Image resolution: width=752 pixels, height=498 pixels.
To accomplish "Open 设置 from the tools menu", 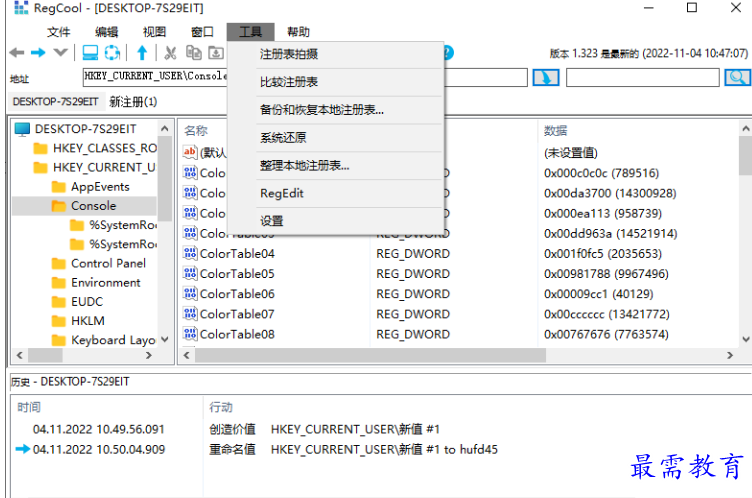I will pos(336,221).
